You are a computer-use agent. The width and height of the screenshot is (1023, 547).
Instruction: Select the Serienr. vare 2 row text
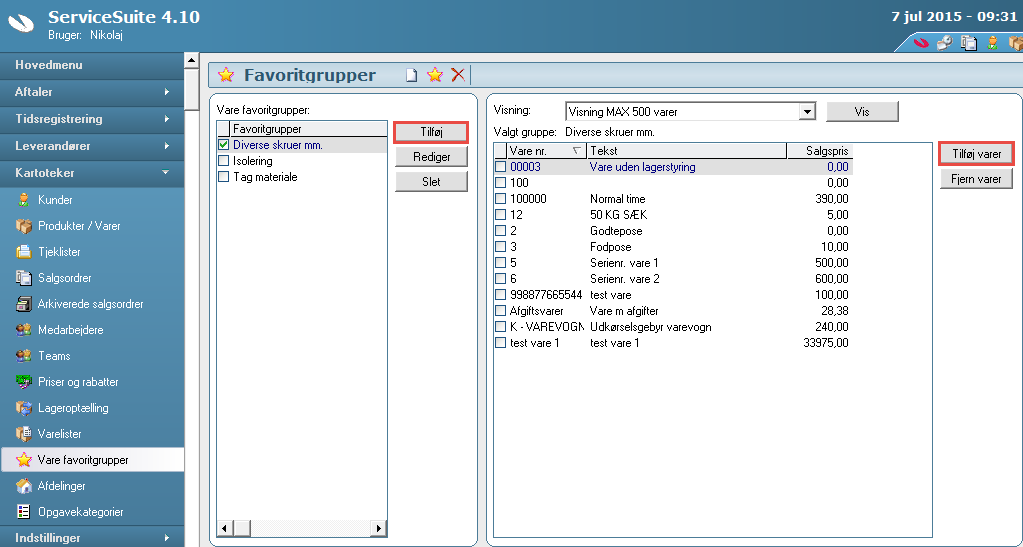tap(624, 279)
